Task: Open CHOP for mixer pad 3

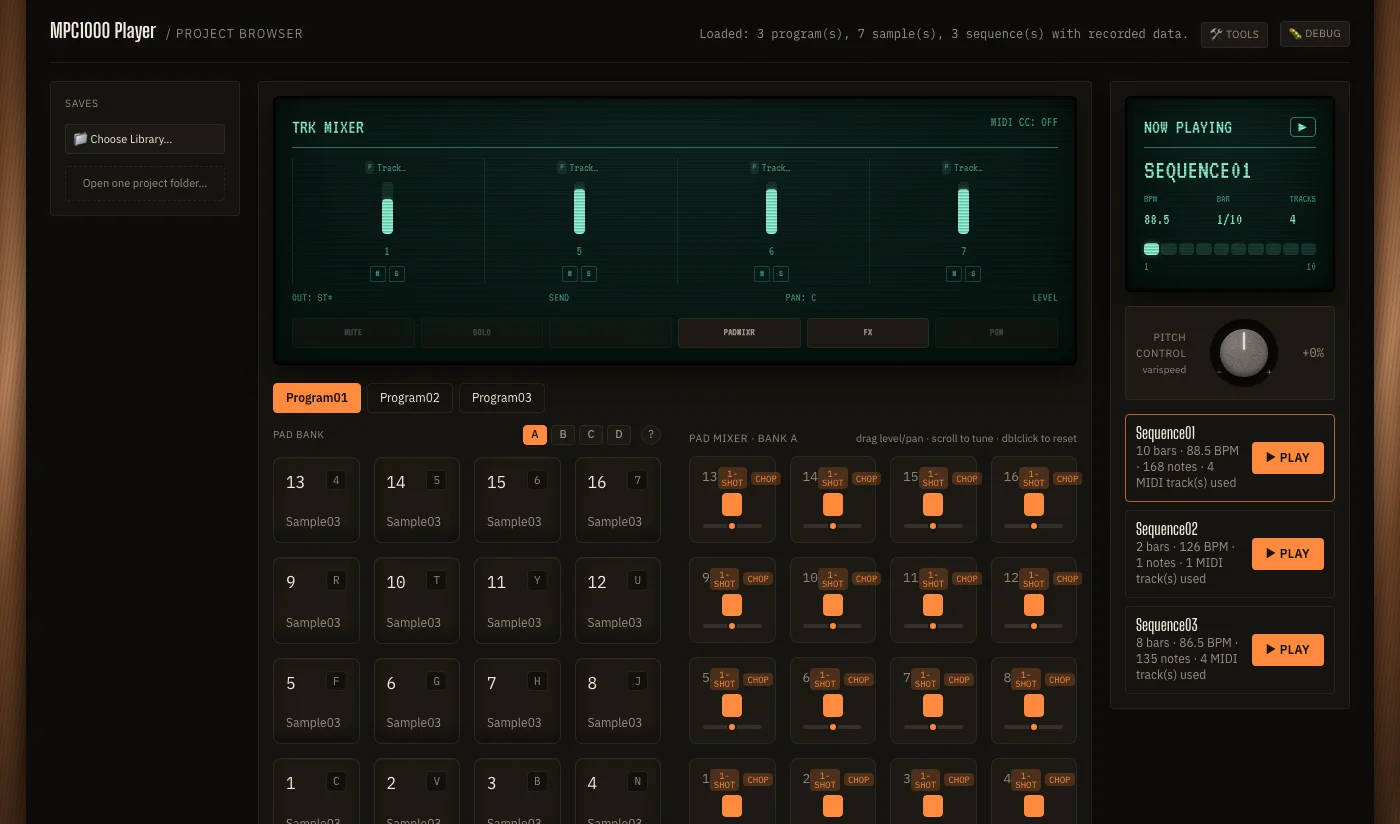Action: [x=959, y=780]
